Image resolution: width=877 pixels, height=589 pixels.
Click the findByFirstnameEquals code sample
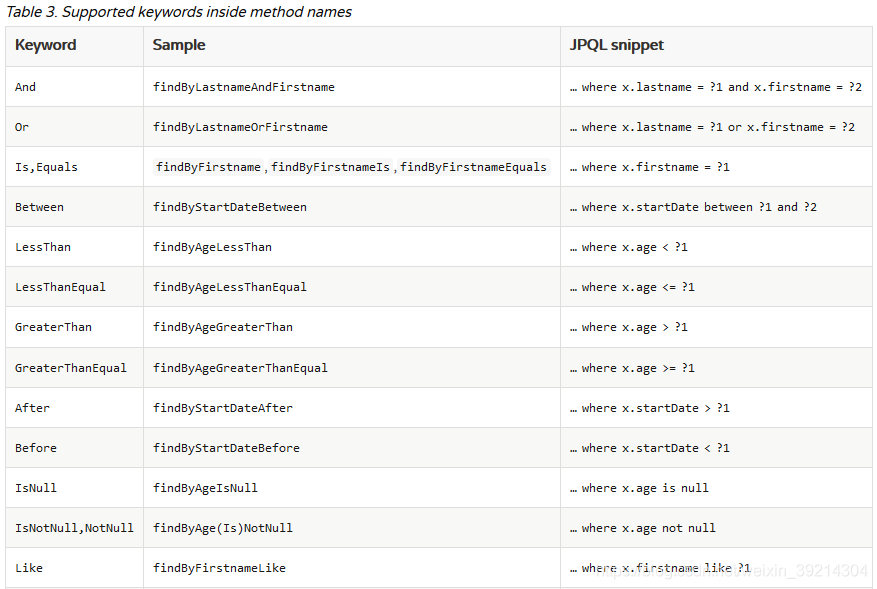[473, 167]
